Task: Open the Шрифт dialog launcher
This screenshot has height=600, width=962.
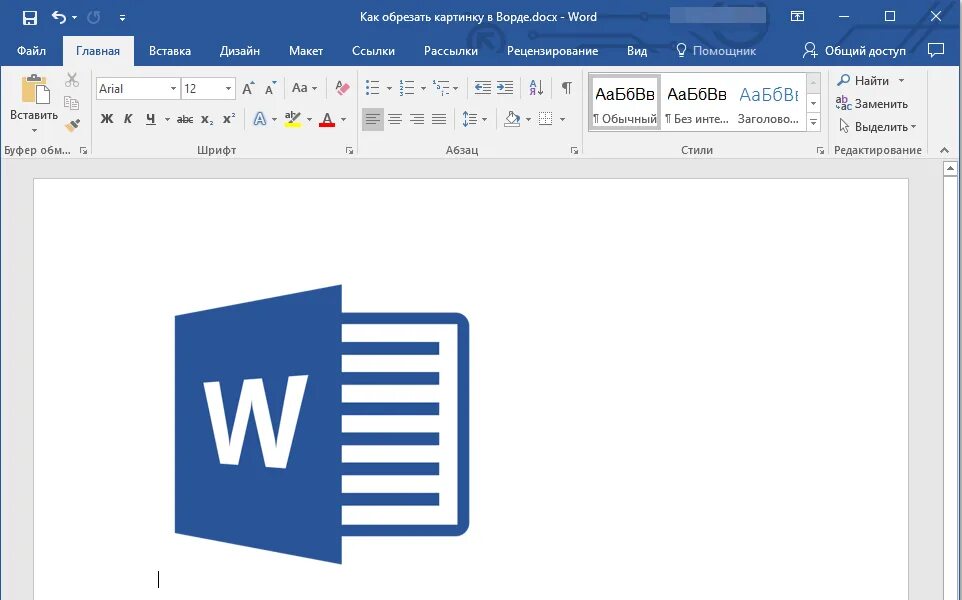Action: point(349,150)
